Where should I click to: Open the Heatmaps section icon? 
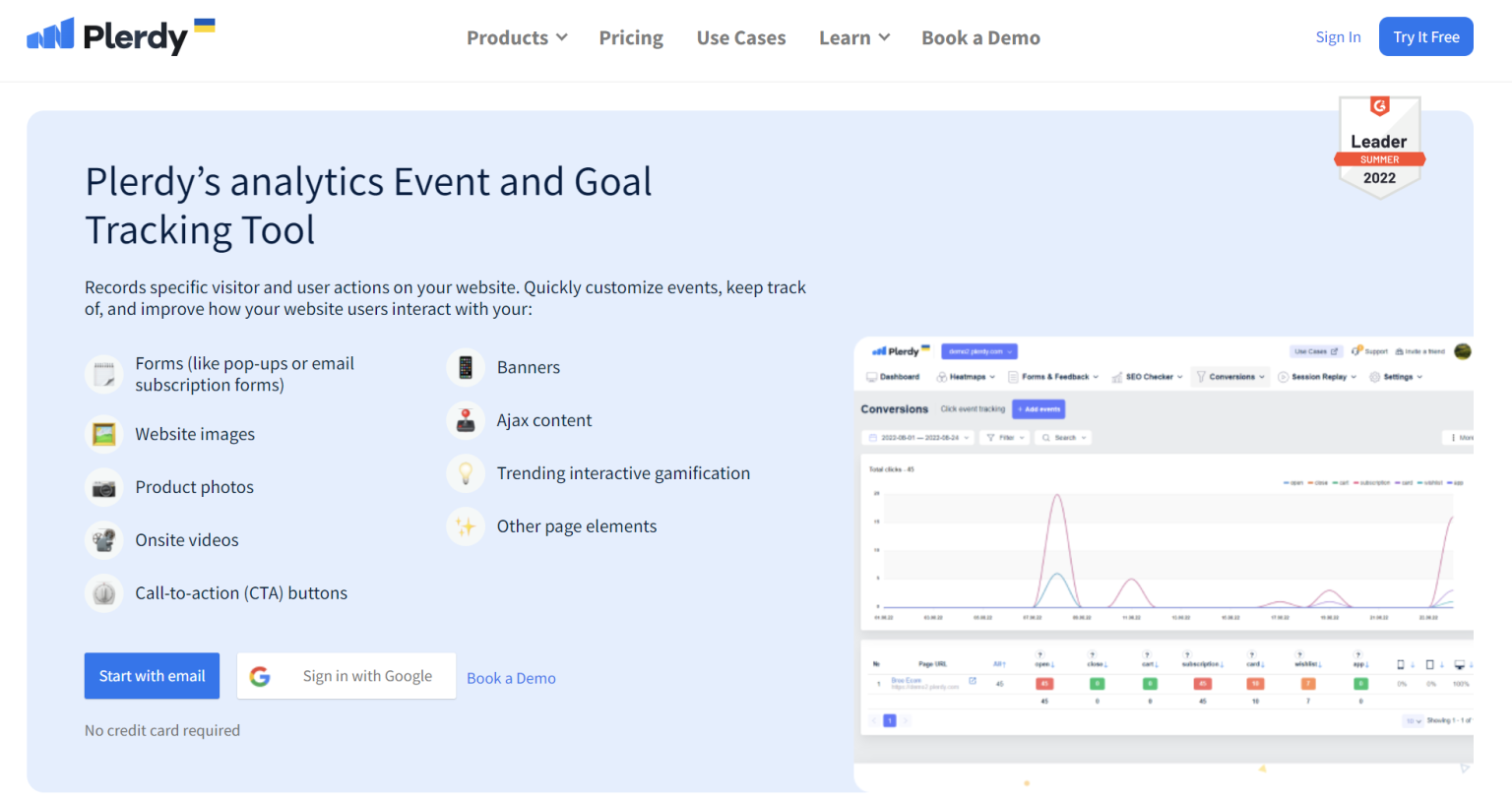click(x=941, y=377)
